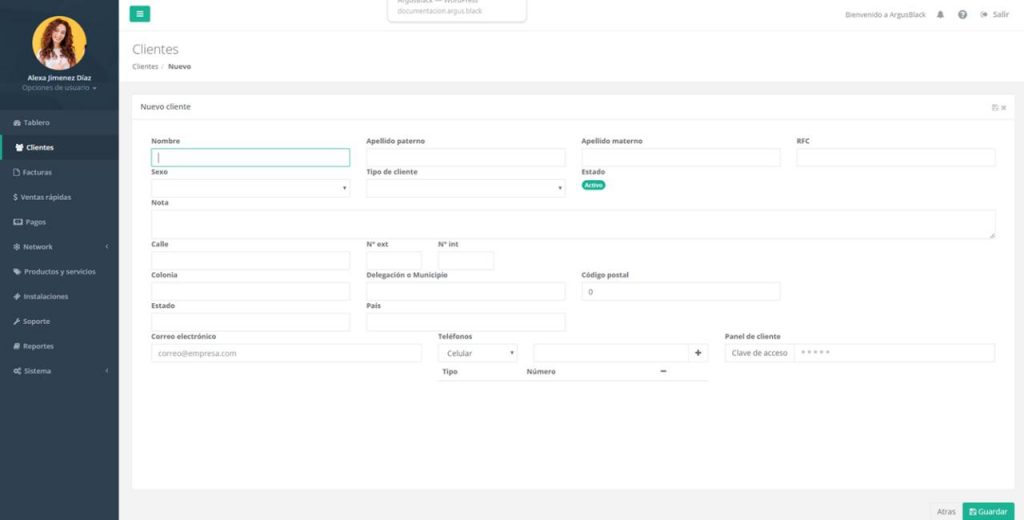This screenshot has width=1024, height=520.
Task: Click the phone number input under Teléfonos
Action: click(x=611, y=353)
